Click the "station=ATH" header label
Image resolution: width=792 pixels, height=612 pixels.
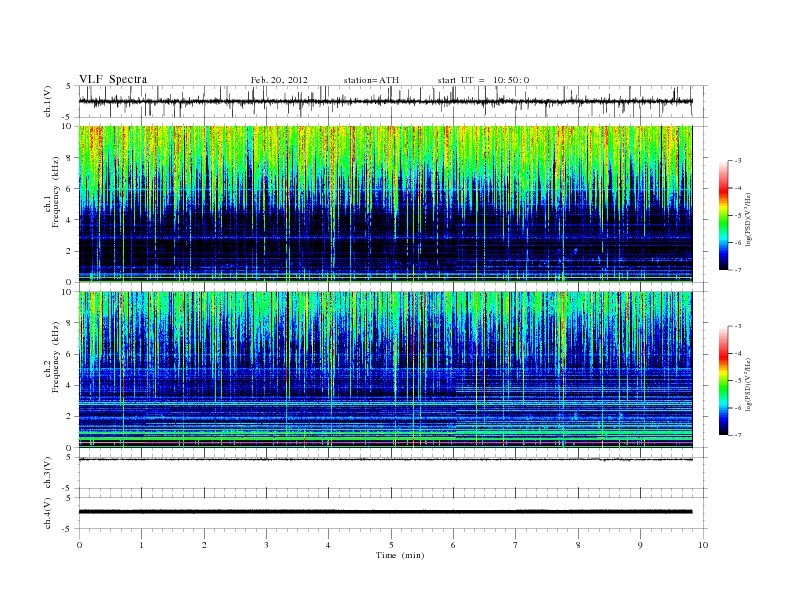coord(371,80)
